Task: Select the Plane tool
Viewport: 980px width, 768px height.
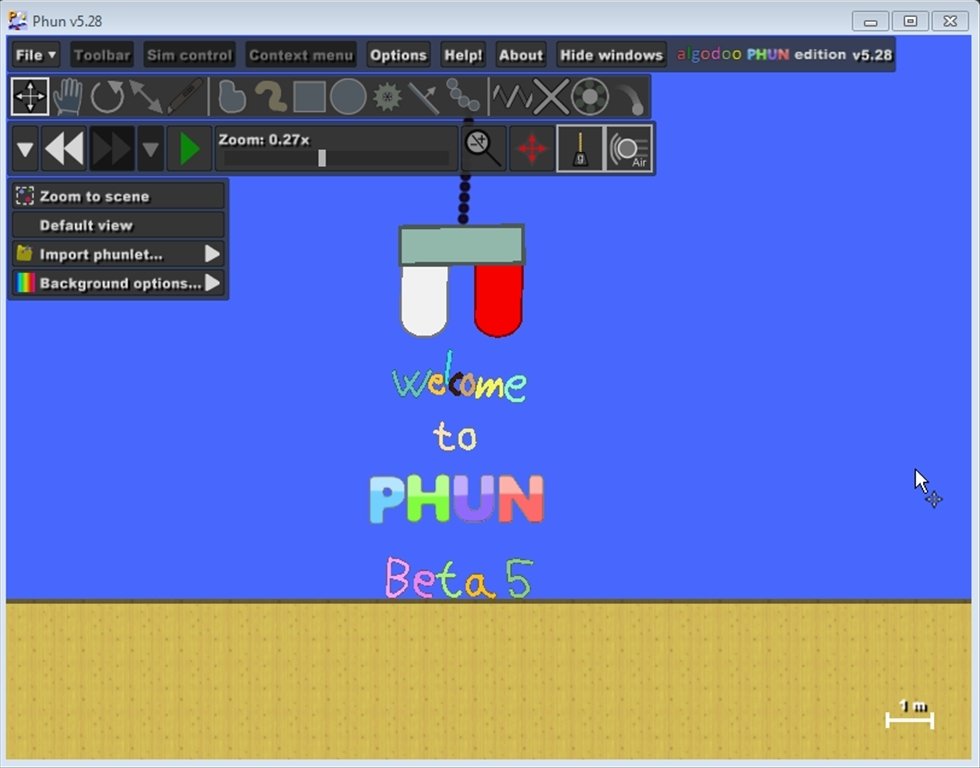Action: (424, 96)
